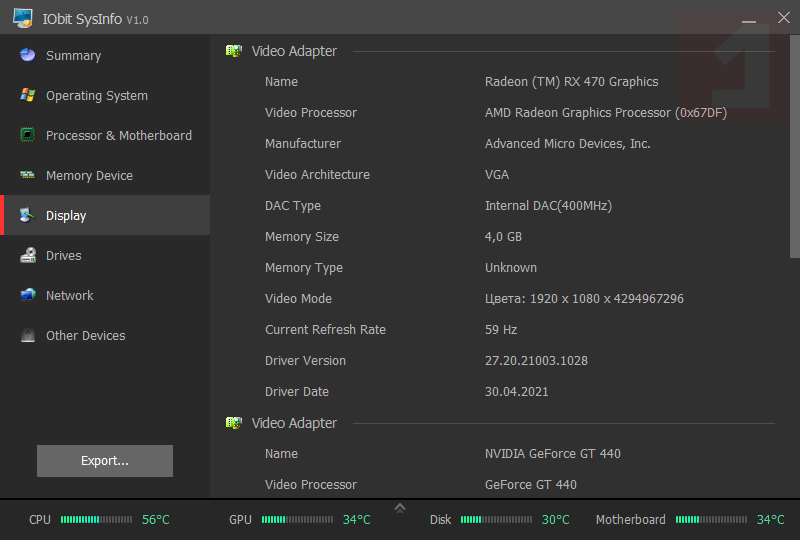Click the Summary sidebar icon
Viewport: 800px width, 540px height.
pyautogui.click(x=28, y=55)
